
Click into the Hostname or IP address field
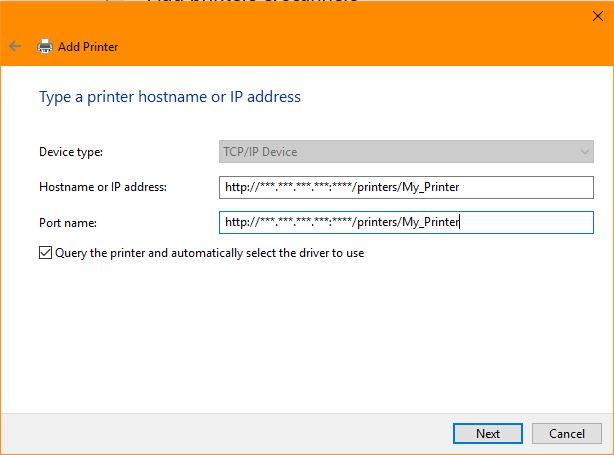coord(406,187)
